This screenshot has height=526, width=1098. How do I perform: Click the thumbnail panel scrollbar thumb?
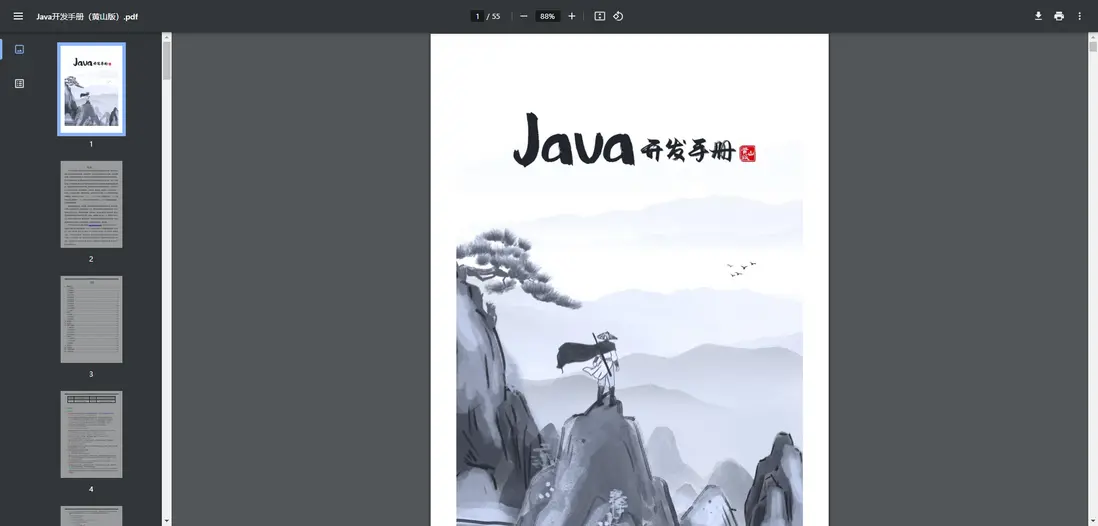click(167, 60)
